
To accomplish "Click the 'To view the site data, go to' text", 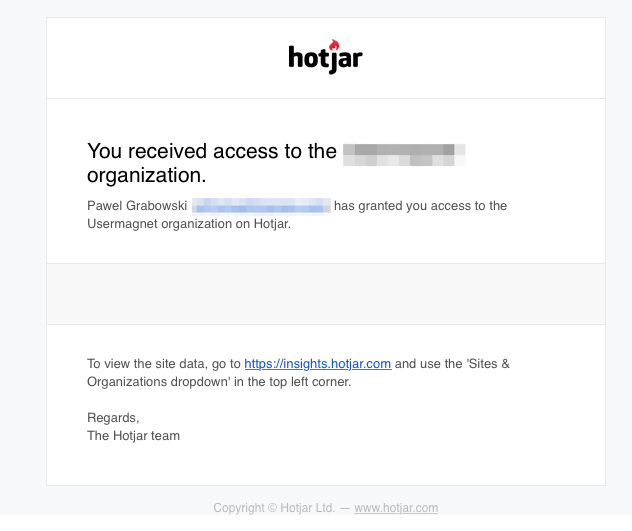I will coord(164,364).
